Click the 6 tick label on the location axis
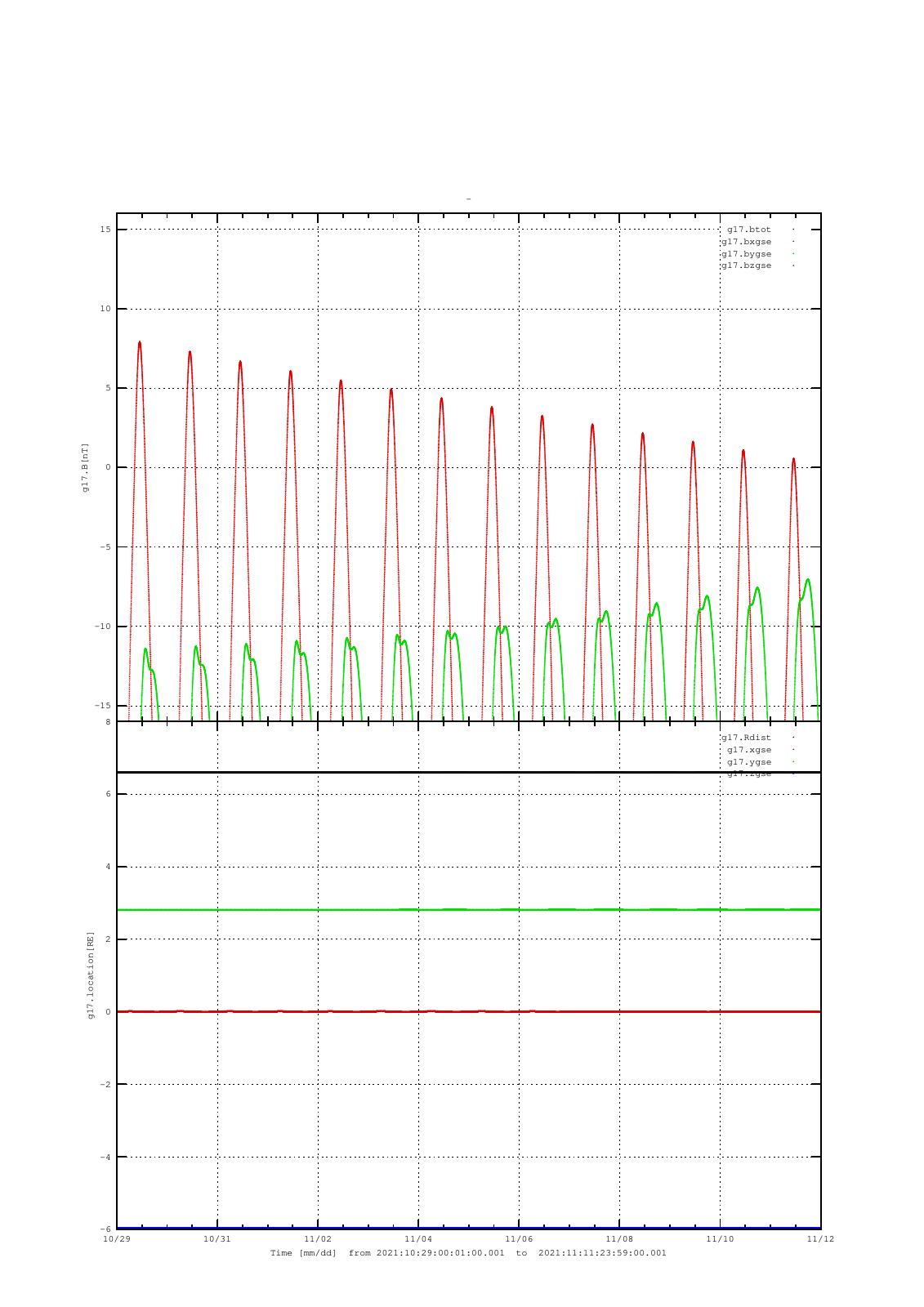Image resolution: width=924 pixels, height=1307 pixels. point(108,794)
